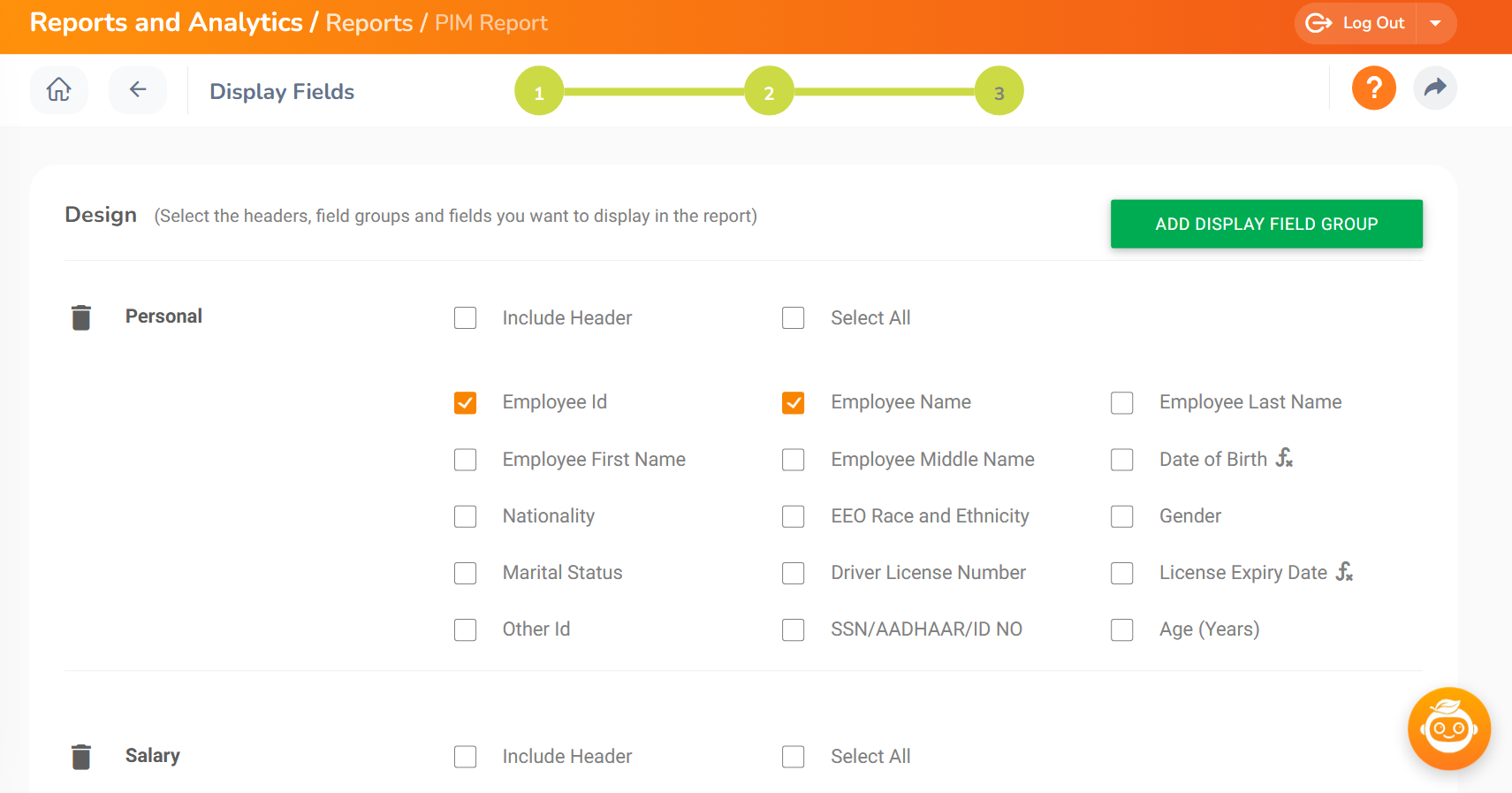
Task: Go to wizard step 2
Action: [x=769, y=91]
